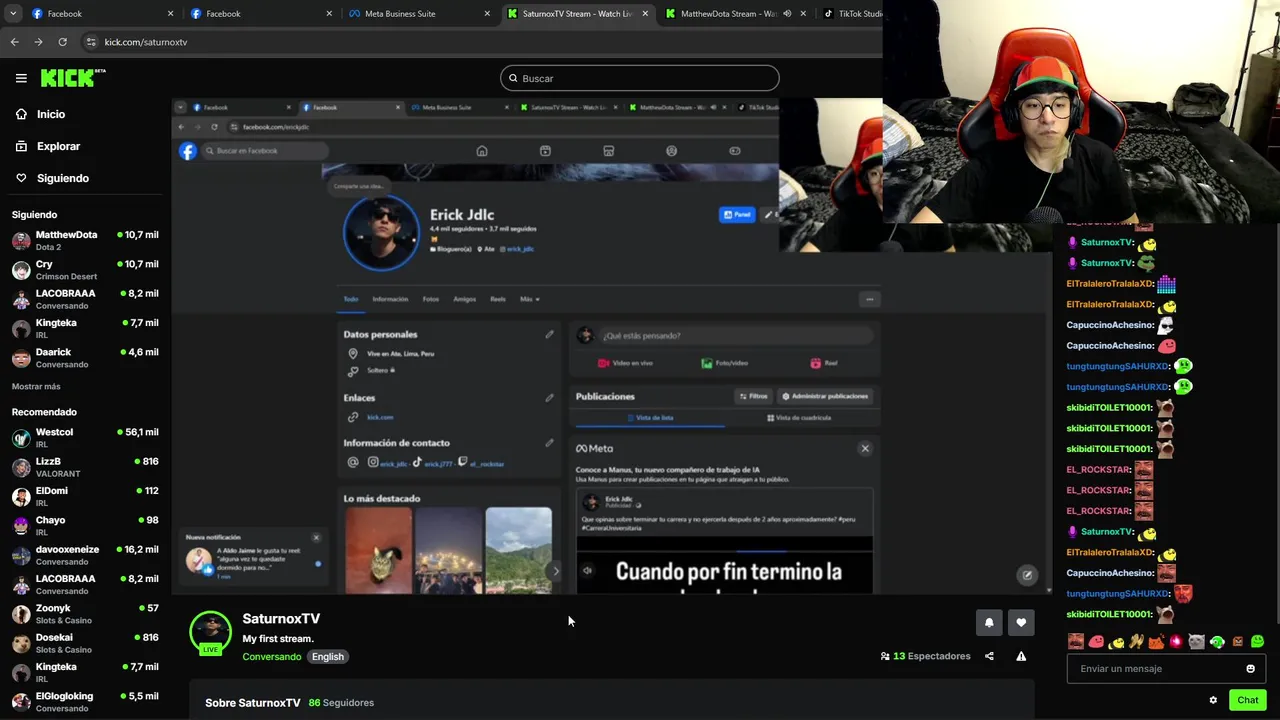Pick the yellow bee quick emote

coord(1116,641)
